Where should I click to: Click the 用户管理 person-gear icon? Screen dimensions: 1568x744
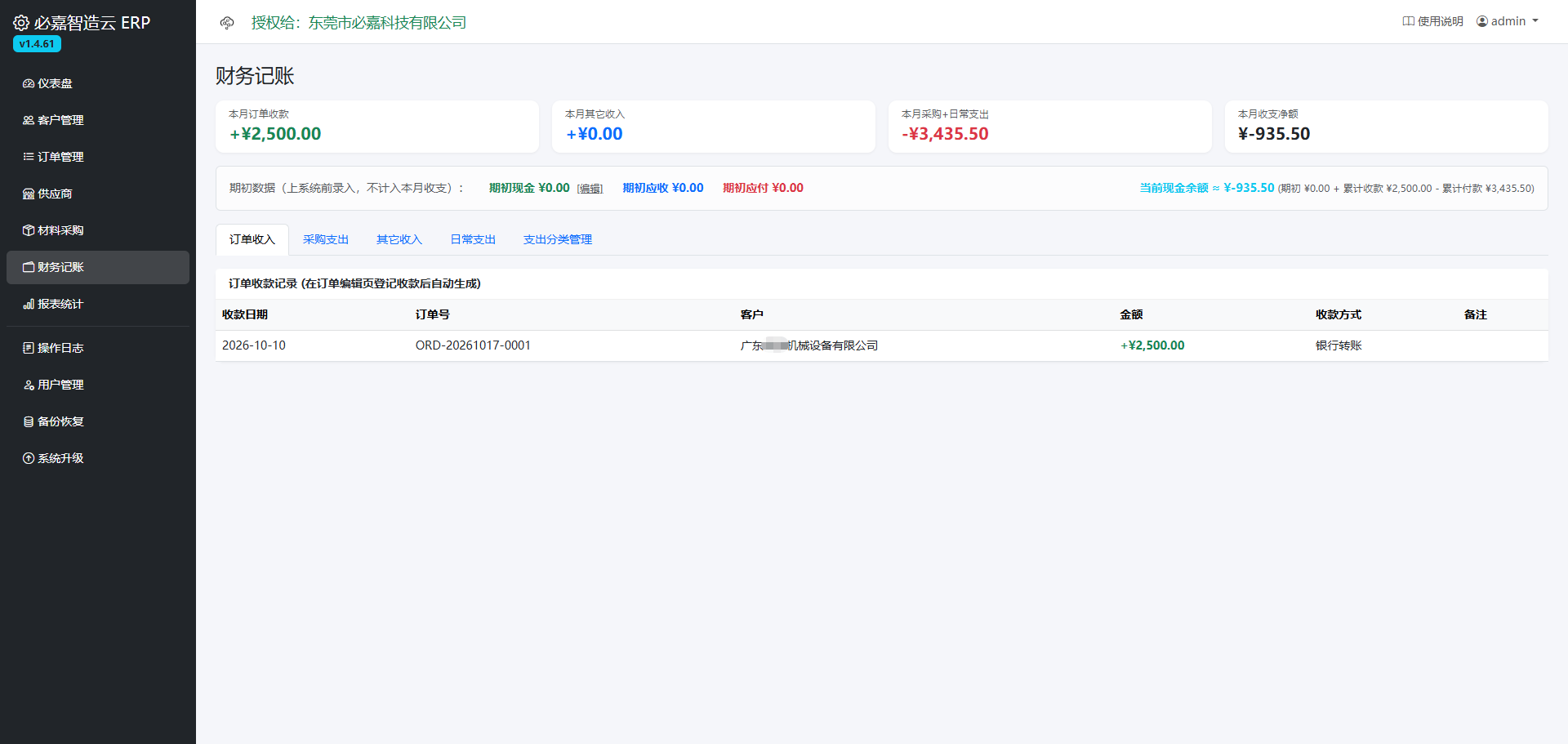point(29,385)
